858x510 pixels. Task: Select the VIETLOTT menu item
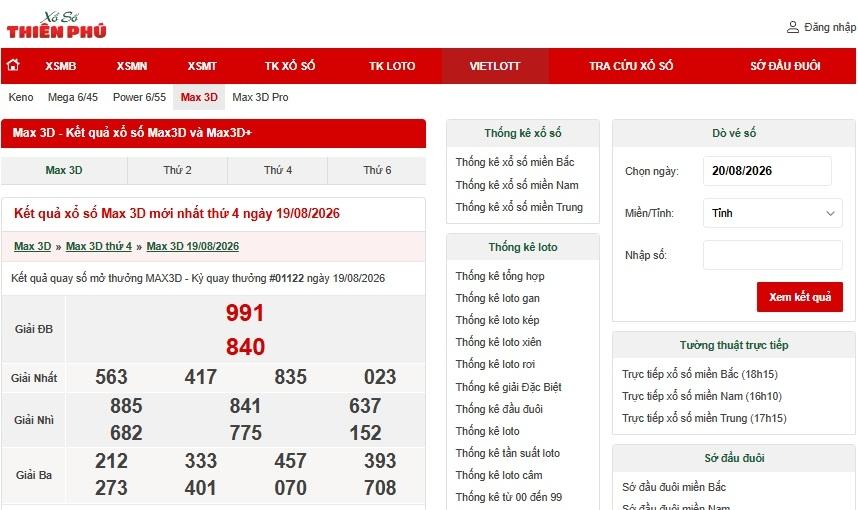[x=495, y=66]
